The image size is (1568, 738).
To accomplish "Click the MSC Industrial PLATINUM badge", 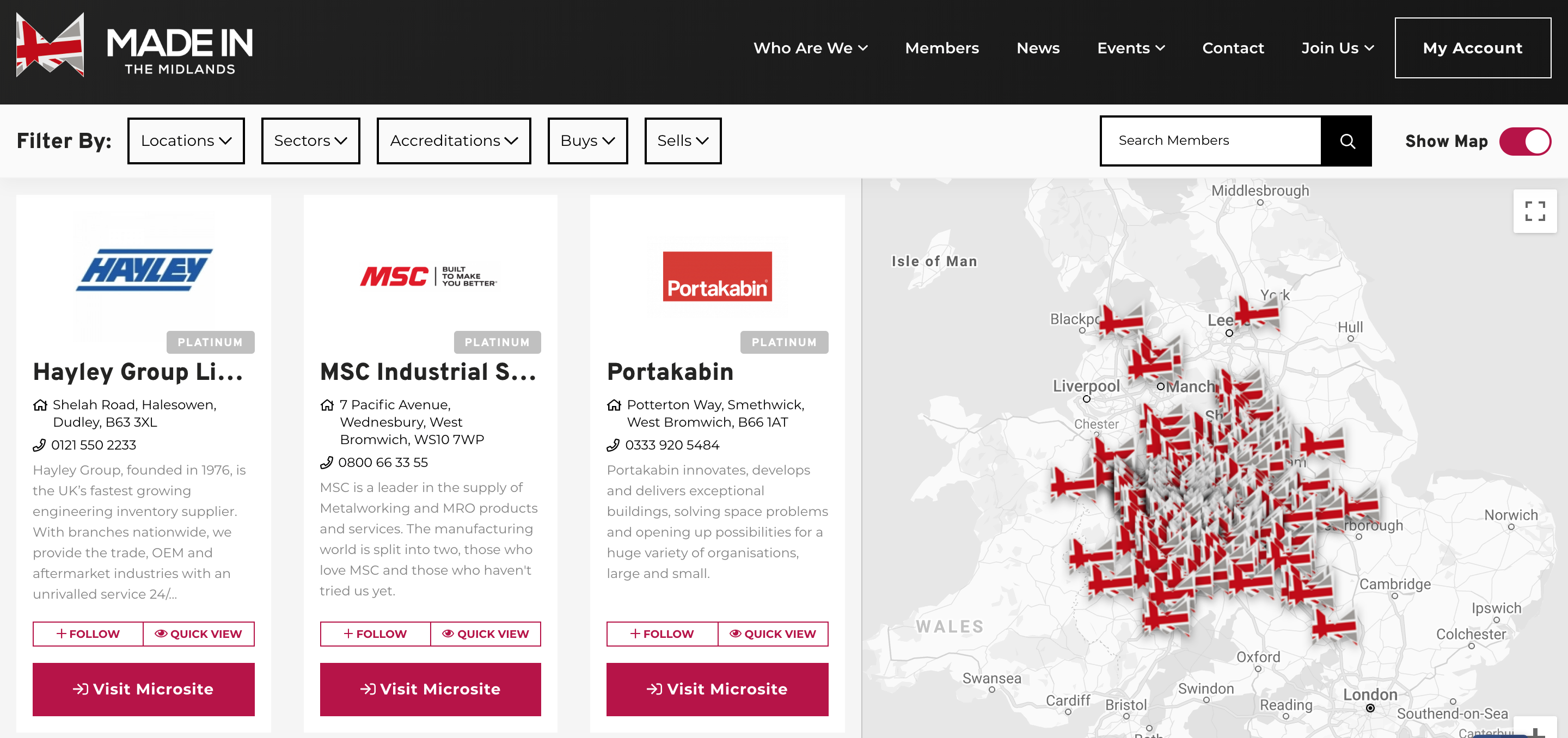I will (497, 342).
